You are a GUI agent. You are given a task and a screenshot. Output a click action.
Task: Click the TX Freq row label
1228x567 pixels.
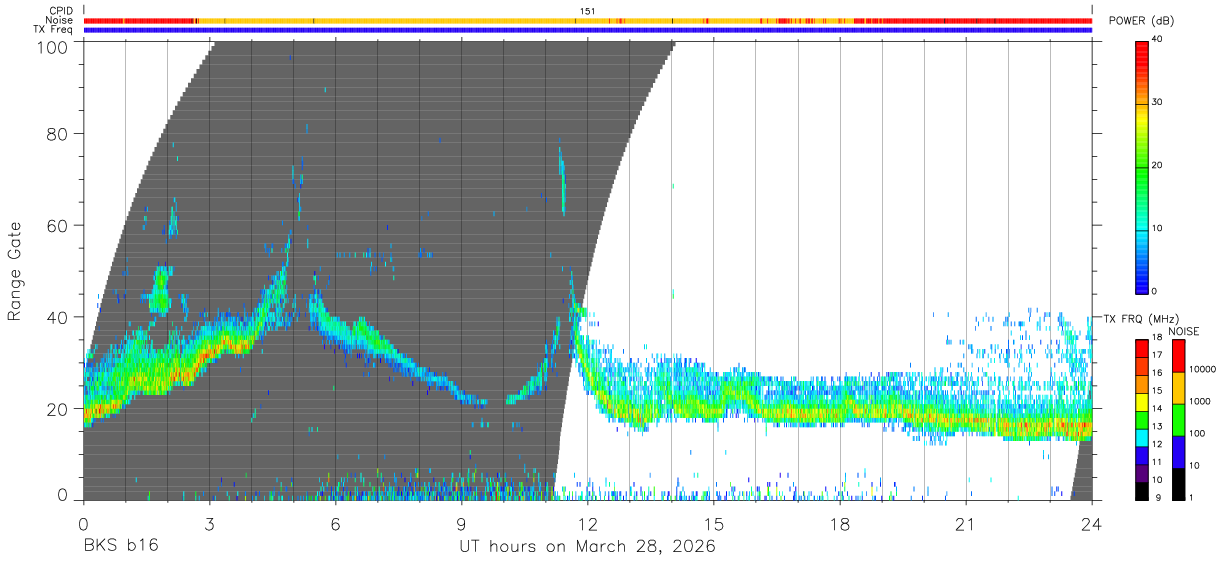55,29
